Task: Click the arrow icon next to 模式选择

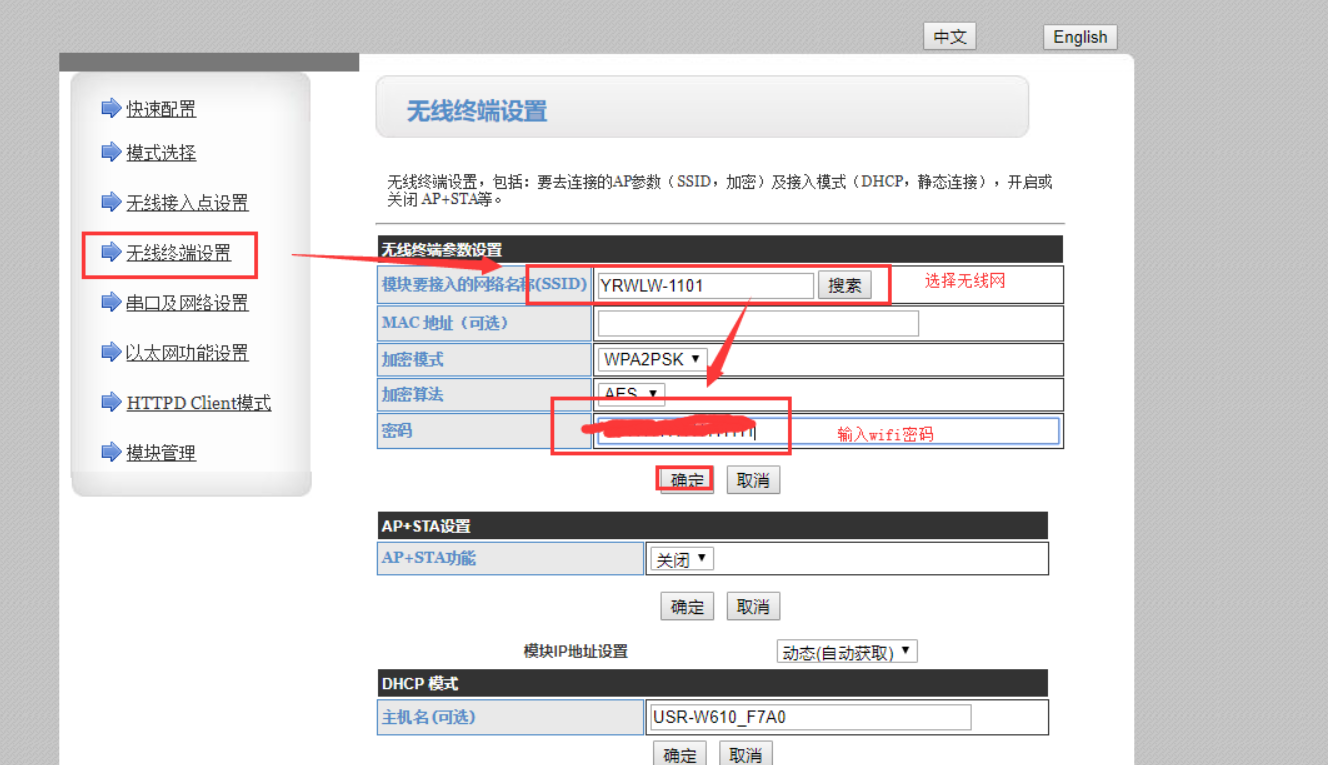Action: [111, 152]
